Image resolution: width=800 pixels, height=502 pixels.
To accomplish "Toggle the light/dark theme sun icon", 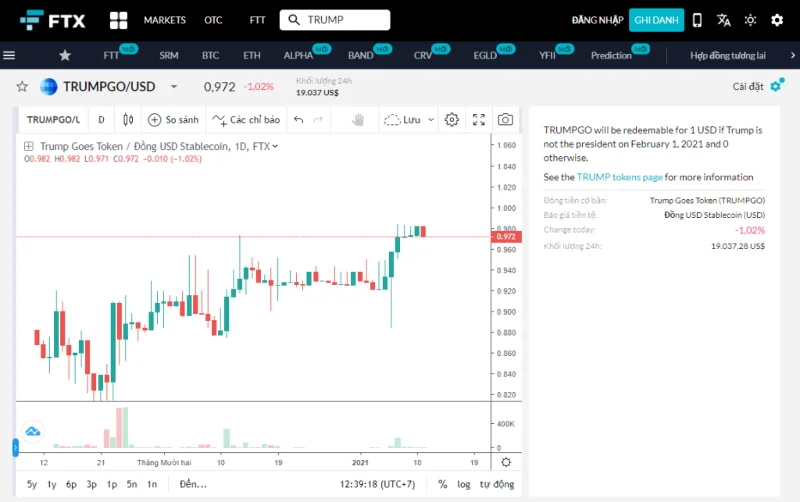I will (x=750, y=20).
